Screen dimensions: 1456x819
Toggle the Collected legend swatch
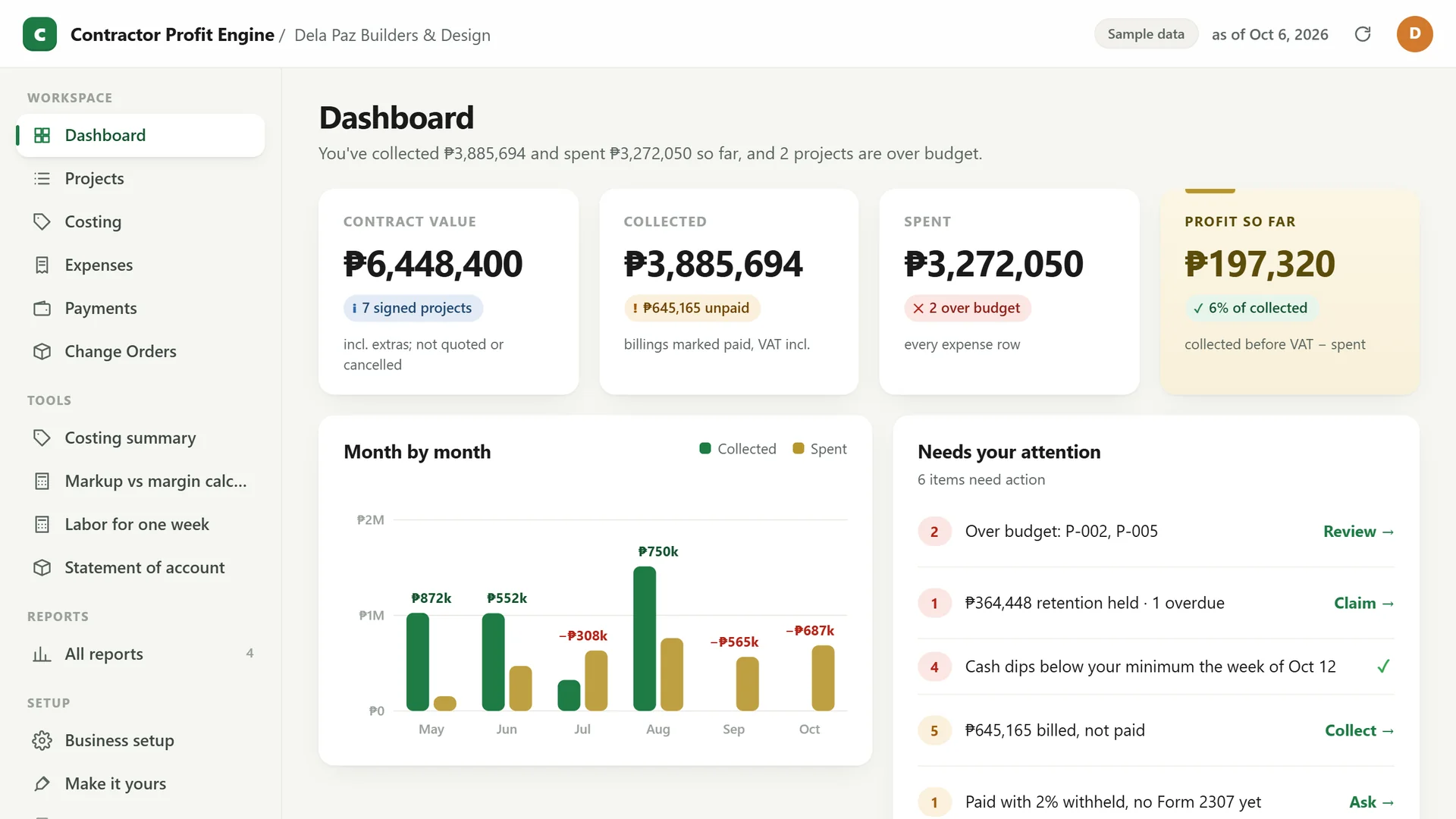coord(704,448)
